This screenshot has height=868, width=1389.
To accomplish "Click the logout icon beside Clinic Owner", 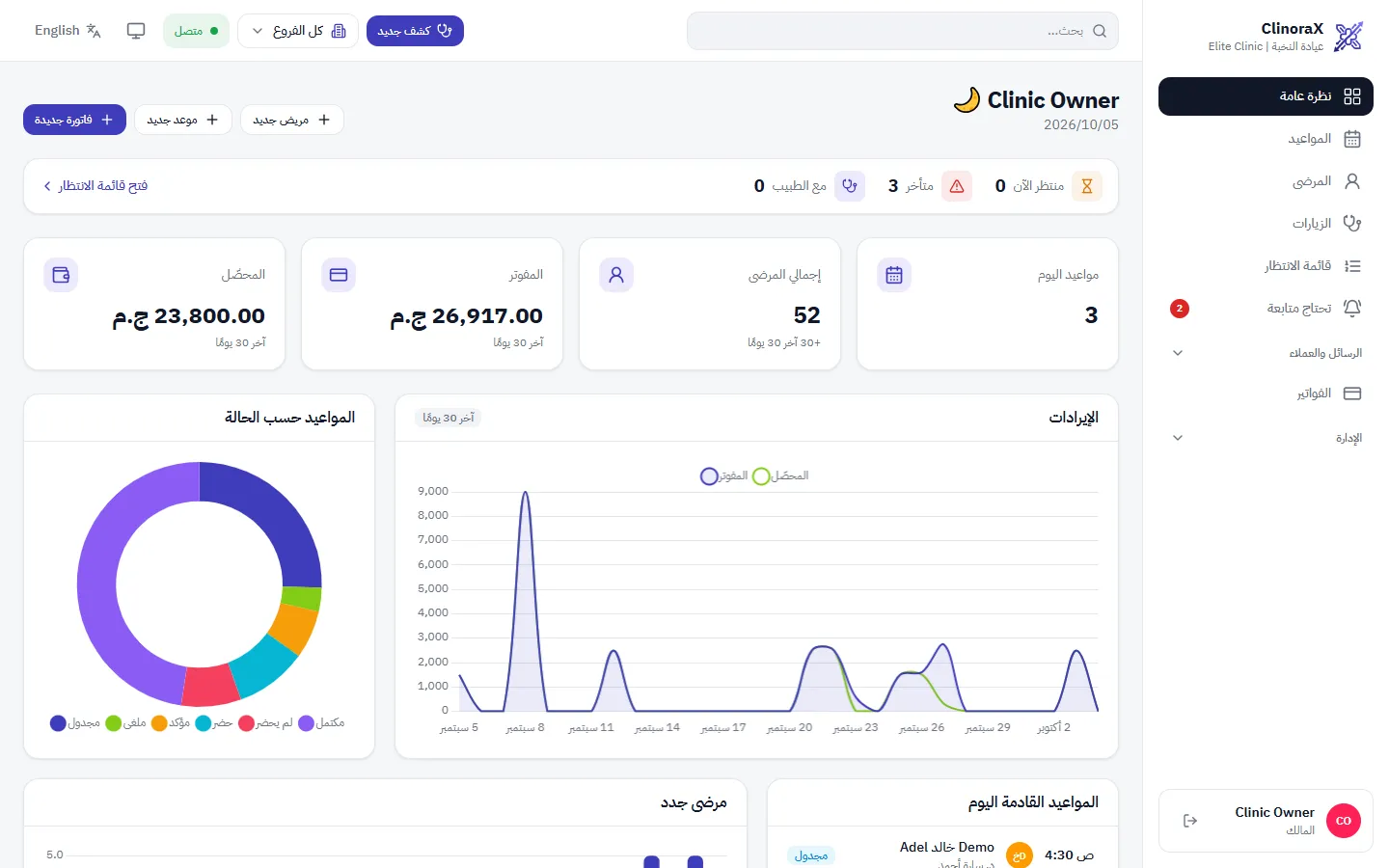I will pyautogui.click(x=1190, y=821).
